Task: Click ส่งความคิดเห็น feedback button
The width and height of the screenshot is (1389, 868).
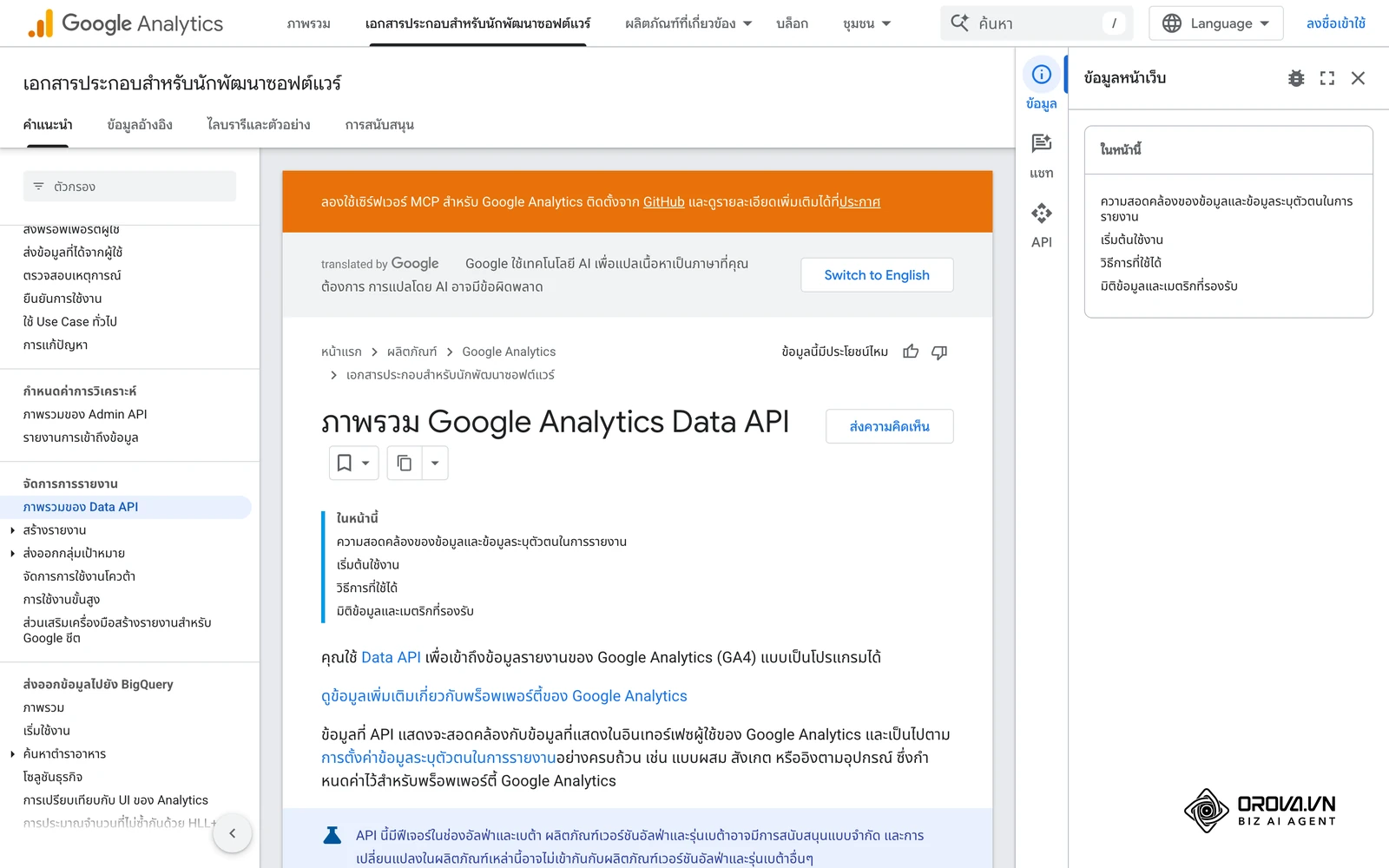Action: pyautogui.click(x=889, y=426)
